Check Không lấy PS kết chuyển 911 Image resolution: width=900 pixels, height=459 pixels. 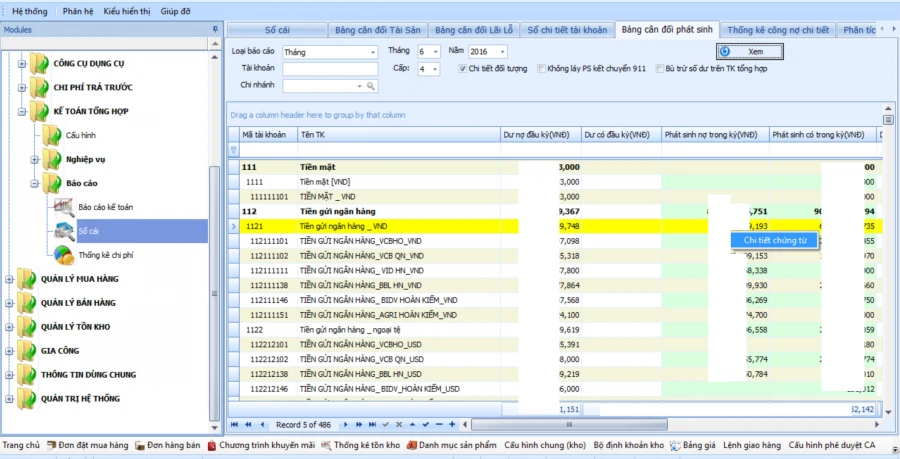coord(541,69)
